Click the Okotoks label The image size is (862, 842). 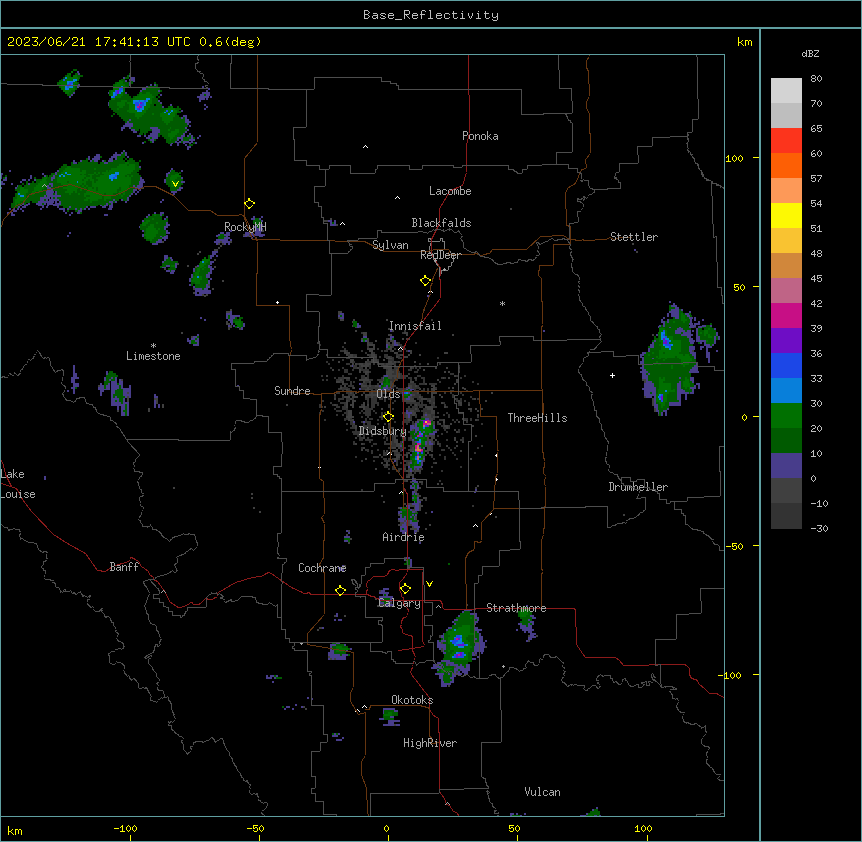pyautogui.click(x=412, y=700)
